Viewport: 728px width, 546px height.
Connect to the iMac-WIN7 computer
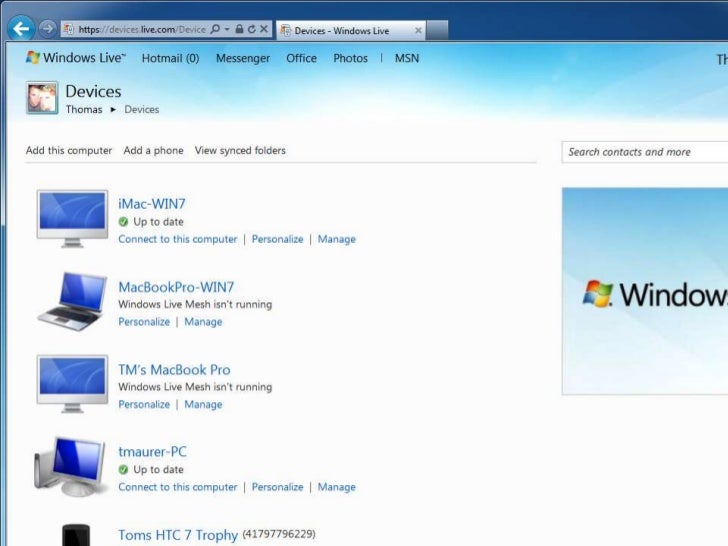178,239
